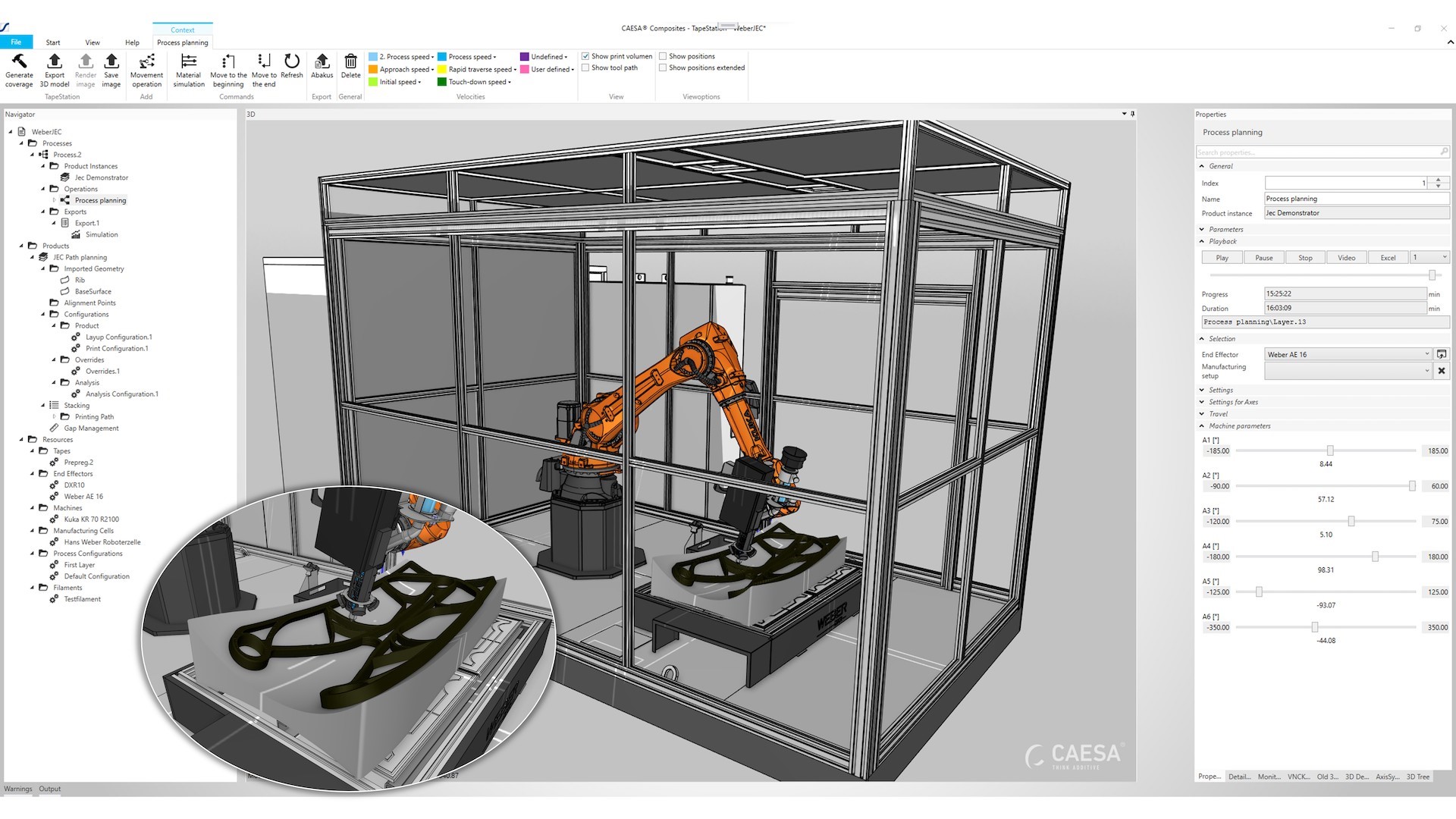Image resolution: width=1456 pixels, height=819 pixels.
Task: Open the Start ribbon tab
Action: tap(53, 42)
